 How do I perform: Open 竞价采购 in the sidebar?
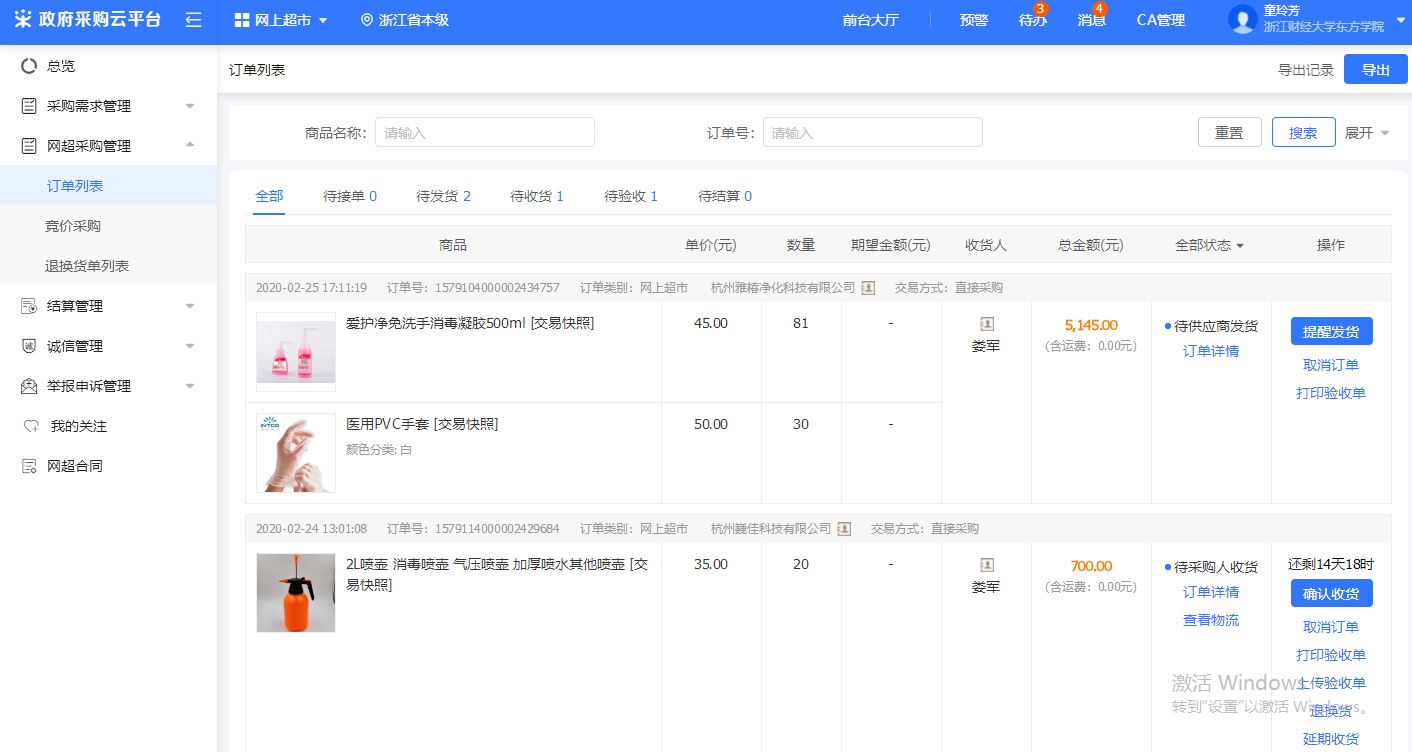point(73,226)
